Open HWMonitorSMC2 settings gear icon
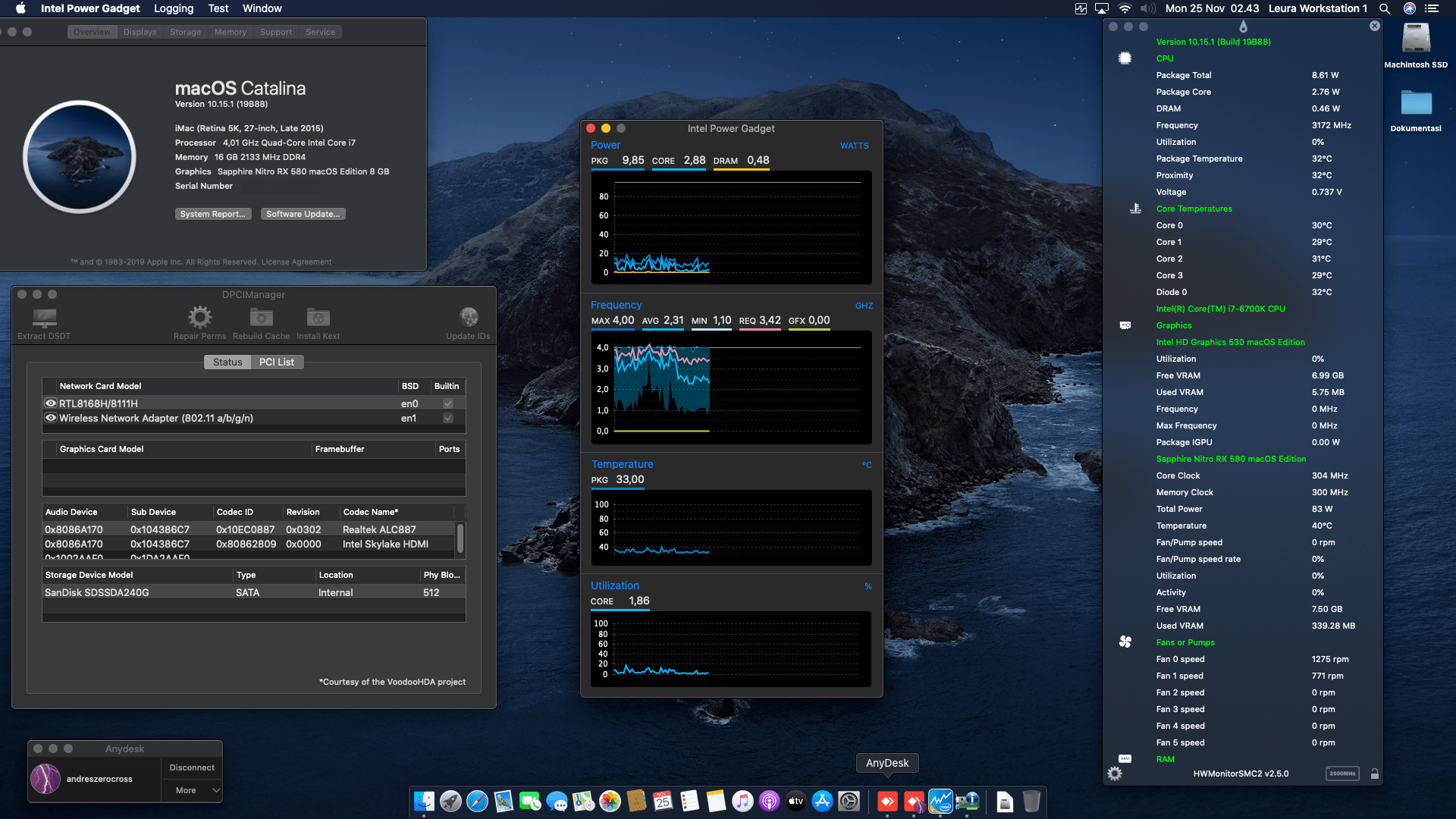Image resolution: width=1456 pixels, height=819 pixels. click(x=1115, y=773)
